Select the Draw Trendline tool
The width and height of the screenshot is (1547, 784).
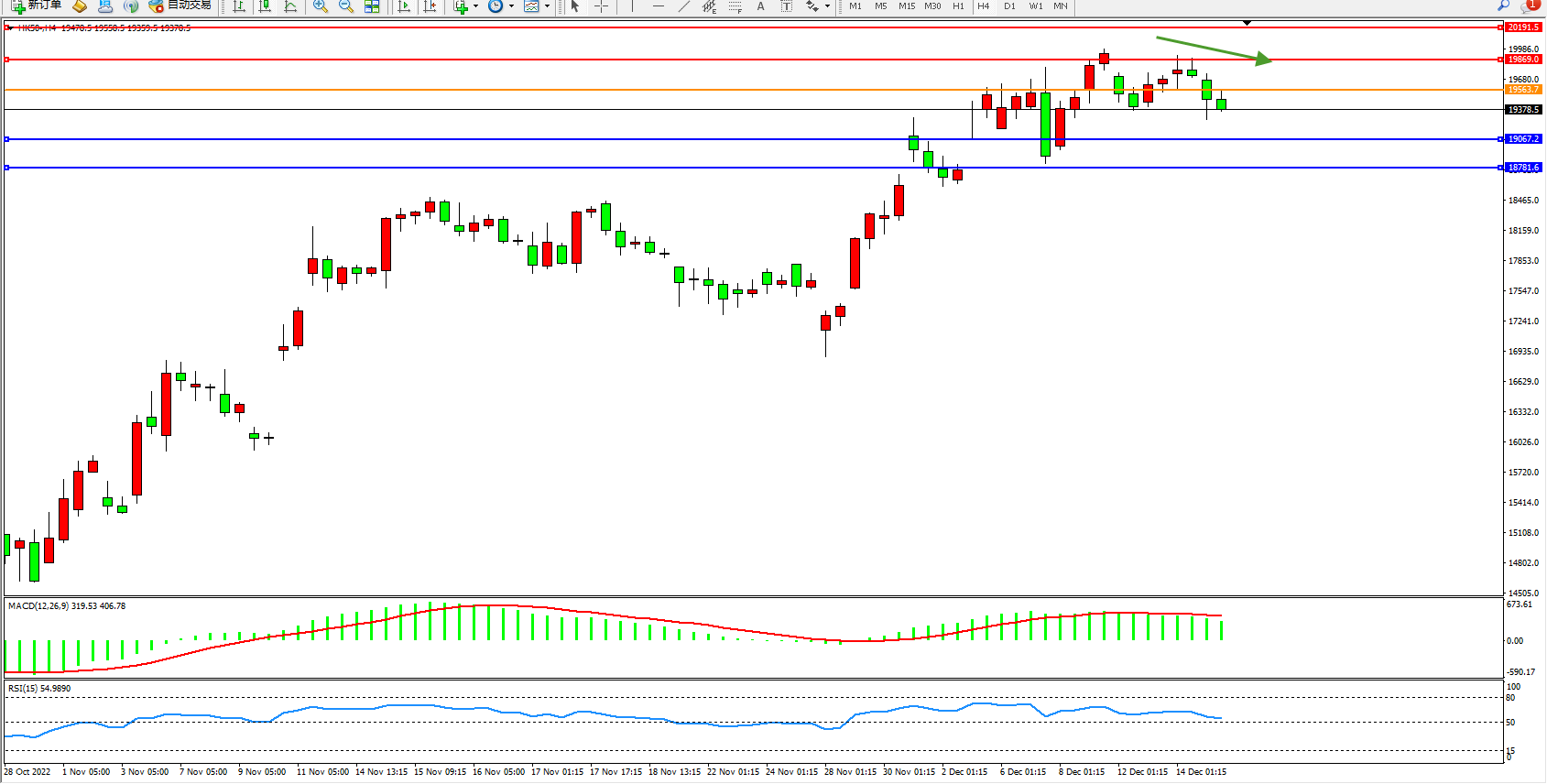(x=683, y=5)
